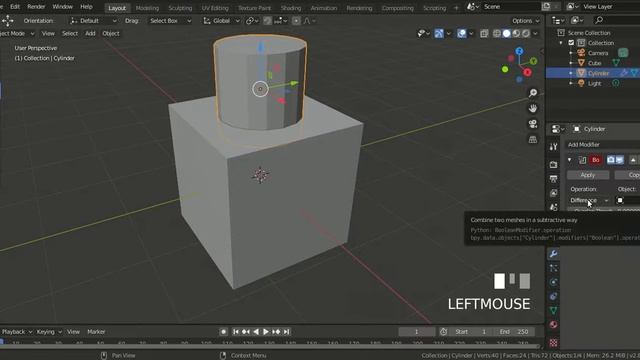The width and height of the screenshot is (640, 360).
Task: Open object visibility eye dropdown
Action: [423, 33]
